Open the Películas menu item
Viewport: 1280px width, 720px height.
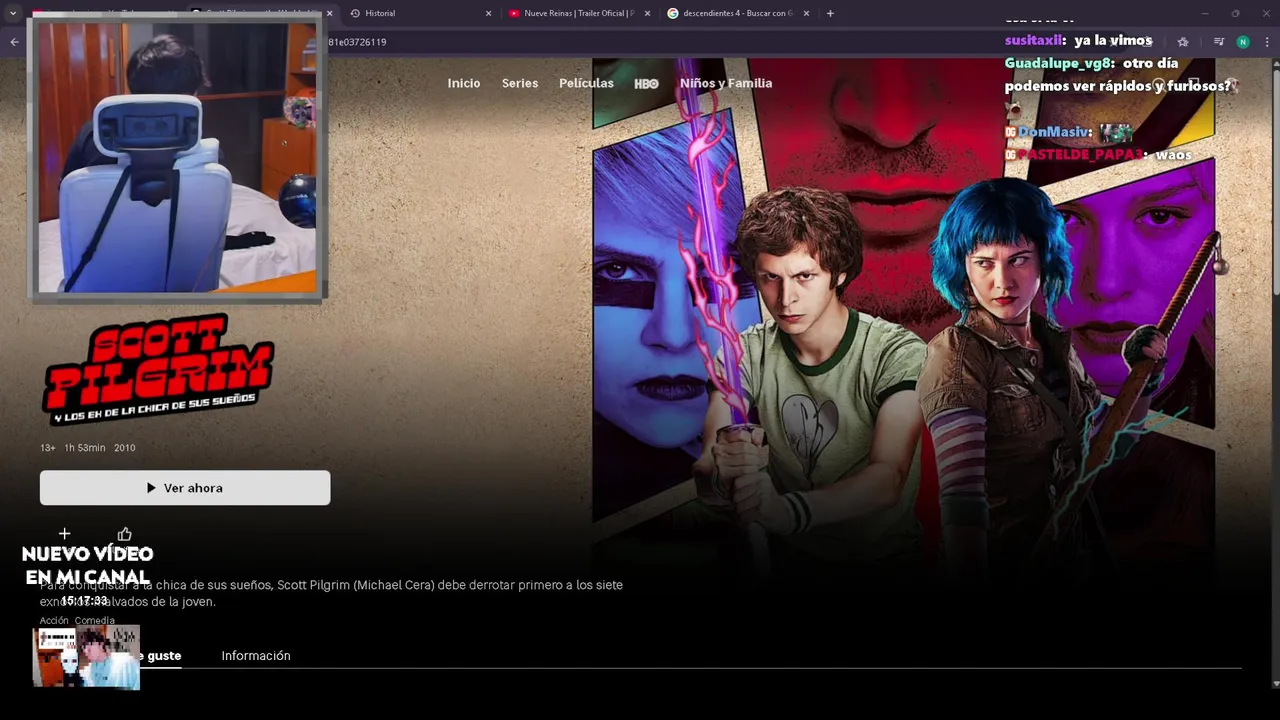click(x=586, y=83)
